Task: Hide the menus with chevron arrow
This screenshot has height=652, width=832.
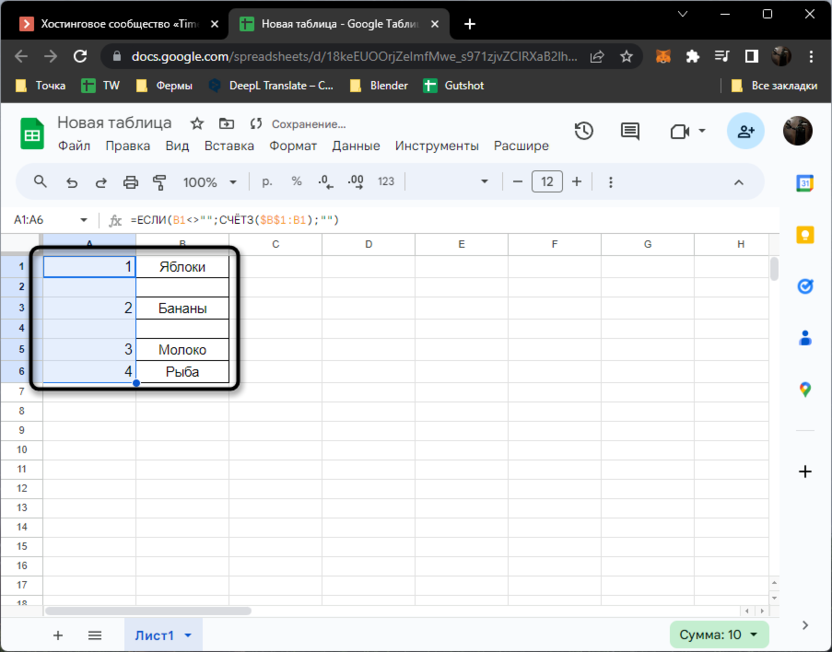Action: 739,182
